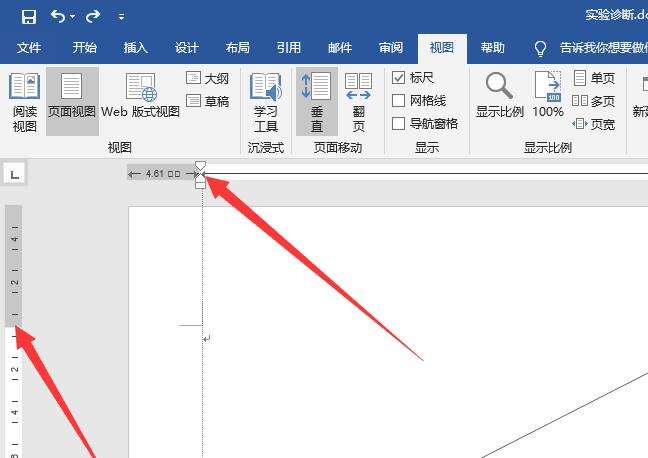Select 页宽 page width view
The width and height of the screenshot is (648, 458).
click(594, 124)
